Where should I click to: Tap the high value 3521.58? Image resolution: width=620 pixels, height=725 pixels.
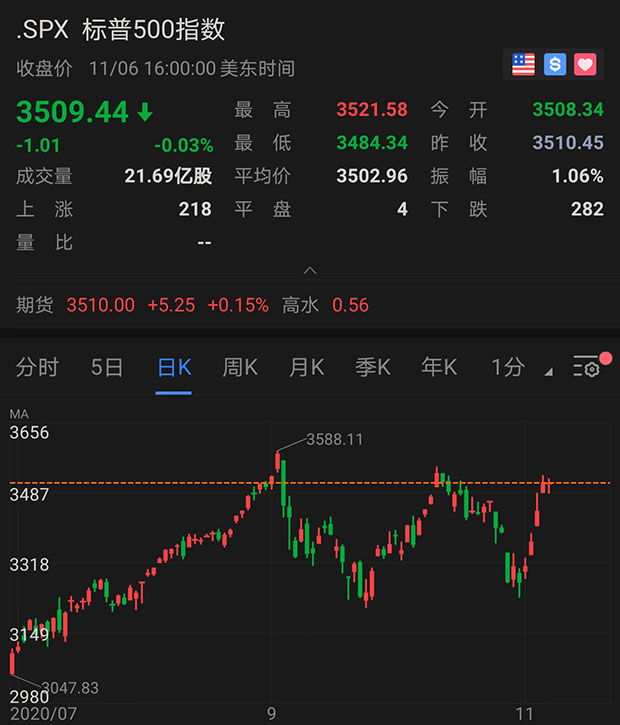[x=372, y=110]
